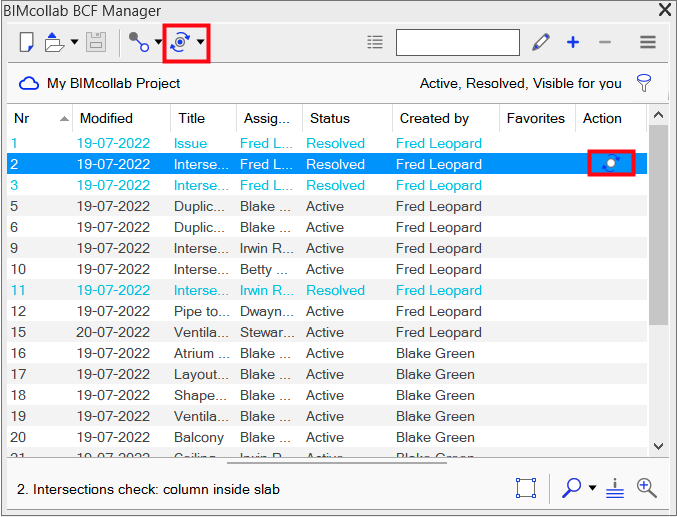Click Resolved status in row 2

coord(335,164)
